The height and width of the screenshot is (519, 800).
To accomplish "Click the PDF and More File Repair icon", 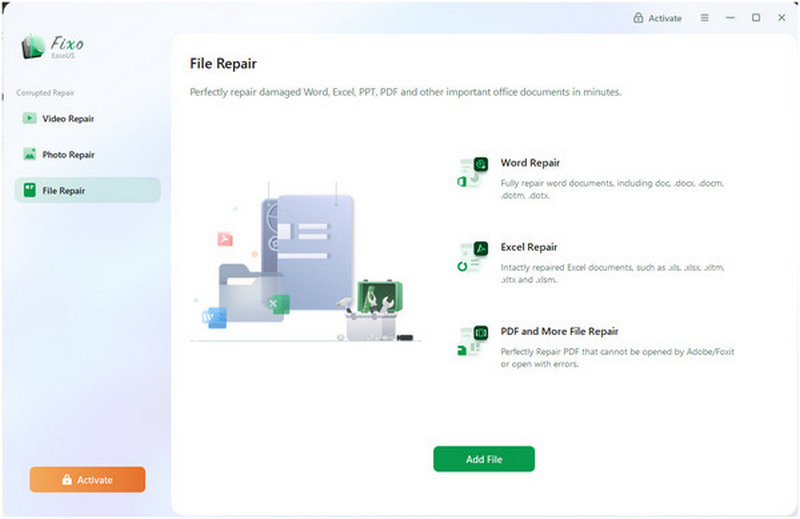I will tap(472, 341).
